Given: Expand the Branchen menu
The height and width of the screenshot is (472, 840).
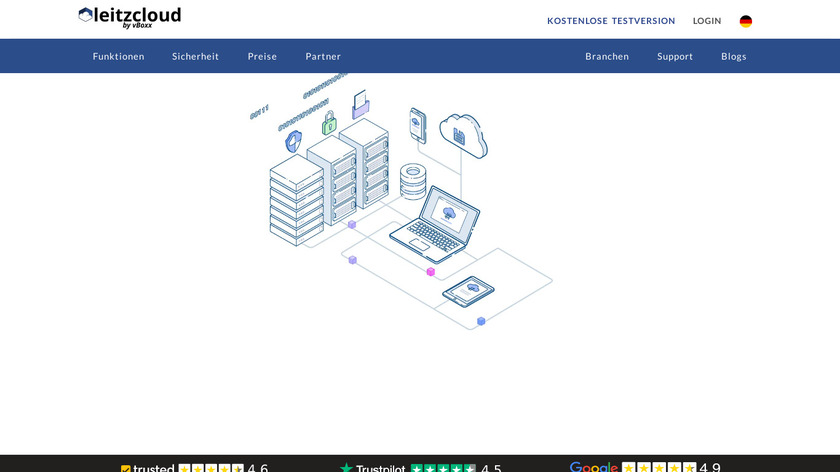Looking at the screenshot, I should [607, 57].
